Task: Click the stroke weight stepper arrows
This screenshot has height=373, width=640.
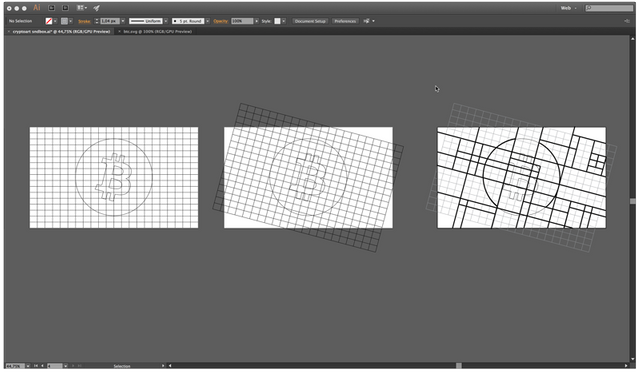Action: (x=97, y=21)
